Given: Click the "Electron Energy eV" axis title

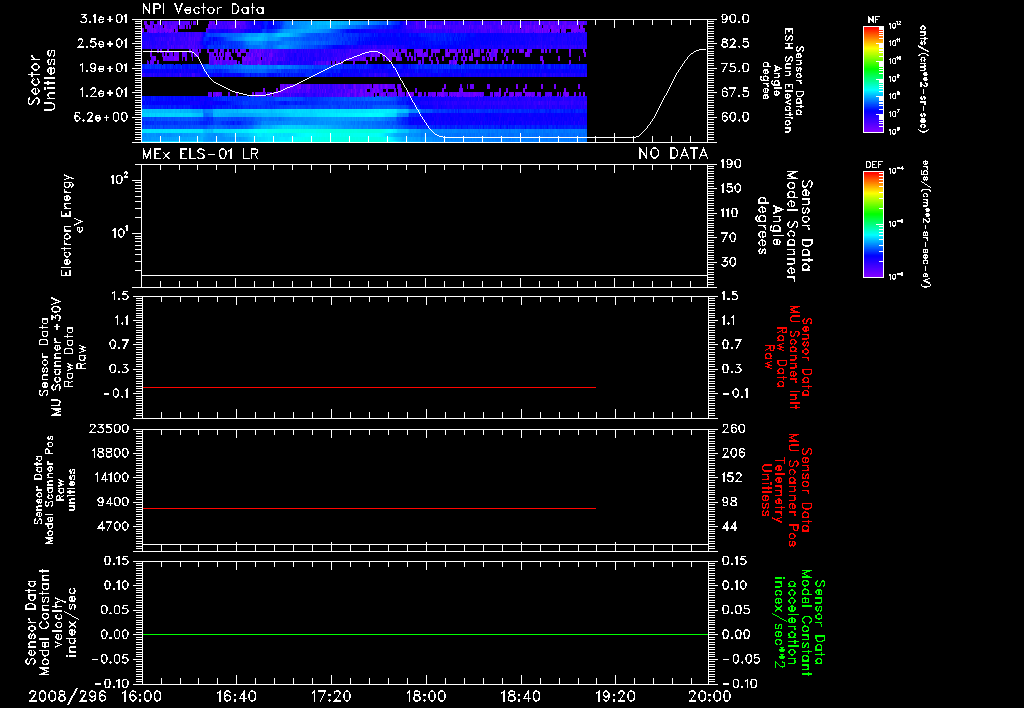Looking at the screenshot, I should point(72,225).
